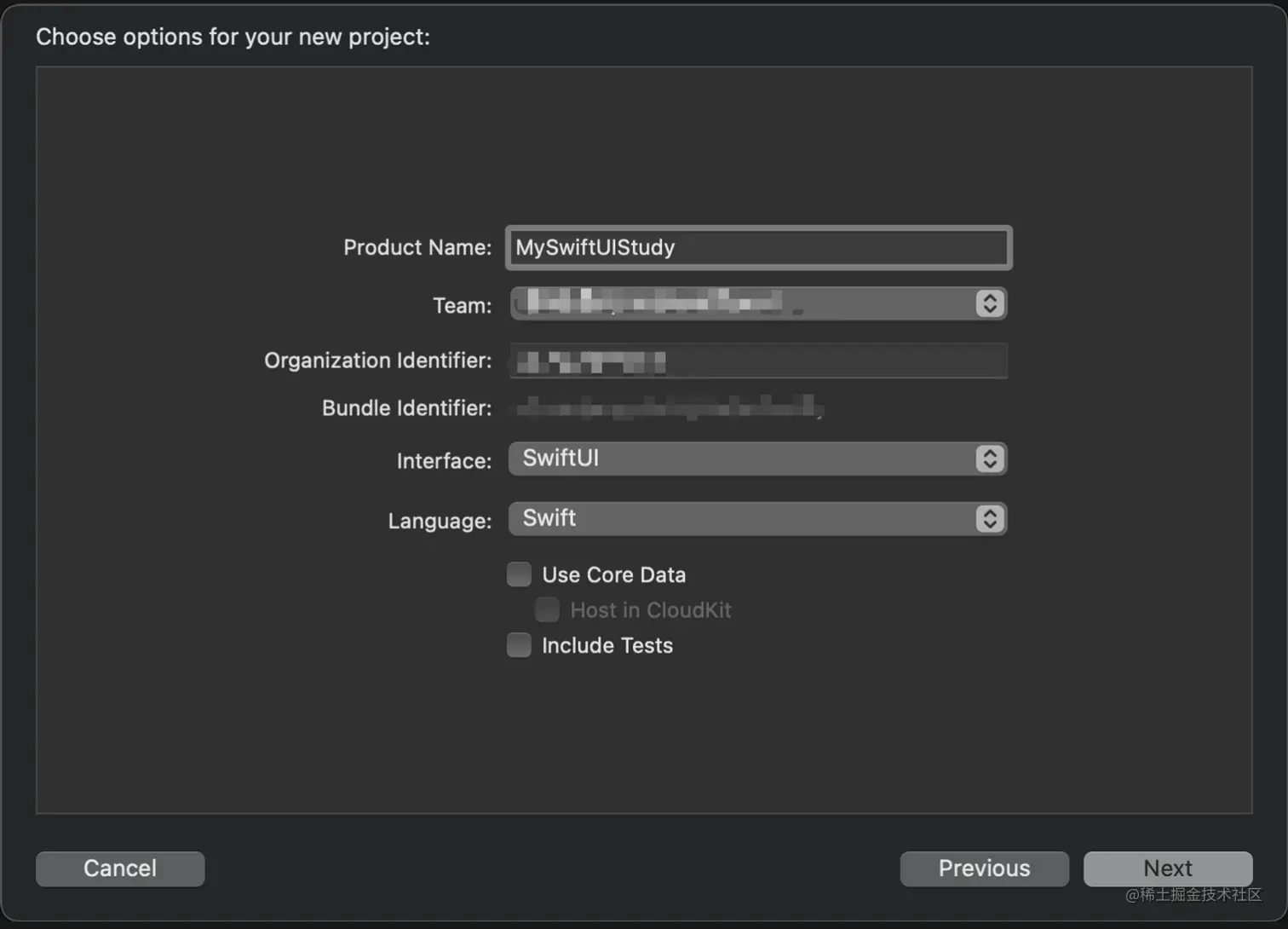Screen dimensions: 1288x929
Task: Focus the Organization Identifier field
Action: tap(758, 361)
